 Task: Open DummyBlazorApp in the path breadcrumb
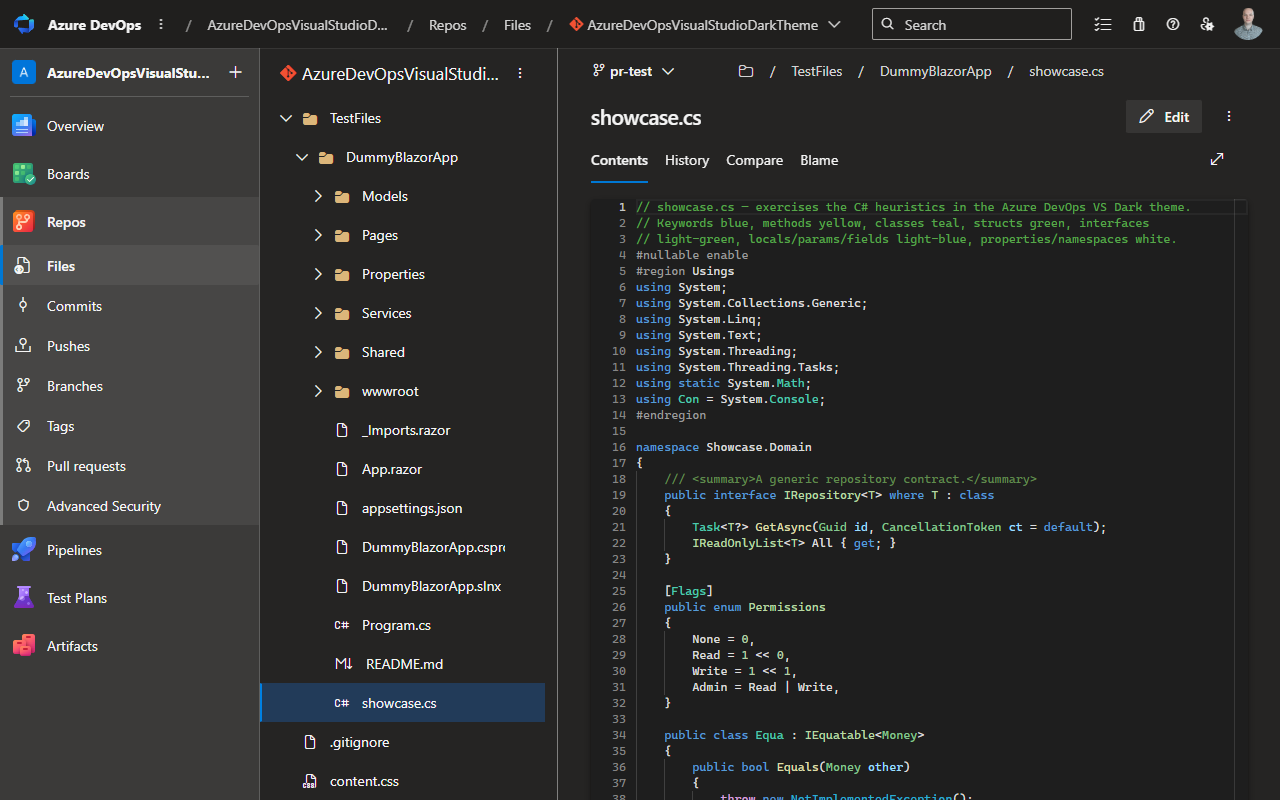(x=936, y=71)
